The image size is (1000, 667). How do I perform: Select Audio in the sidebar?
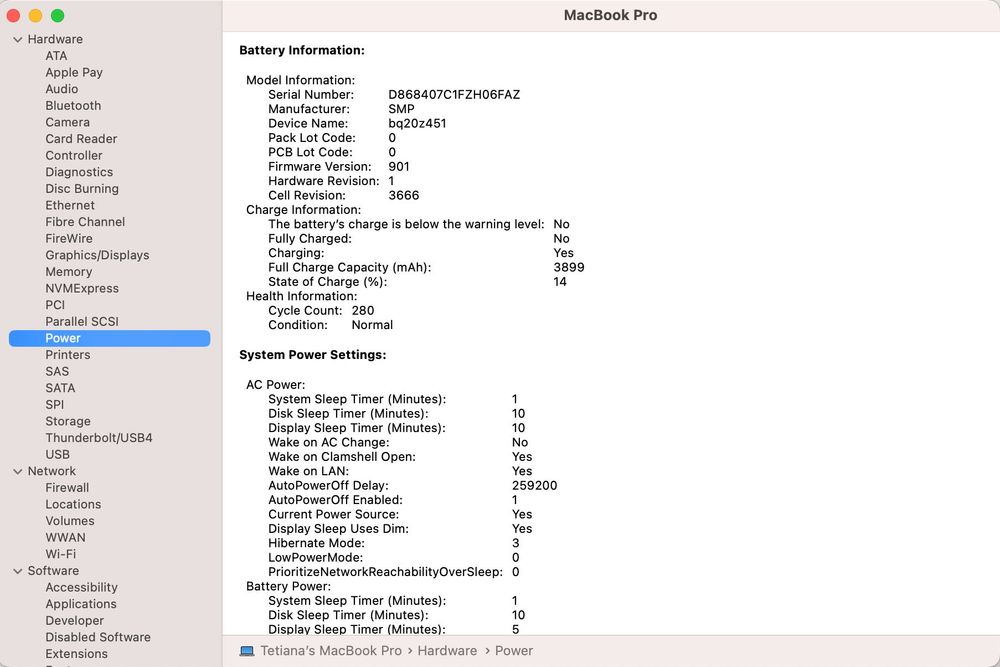pyautogui.click(x=62, y=89)
